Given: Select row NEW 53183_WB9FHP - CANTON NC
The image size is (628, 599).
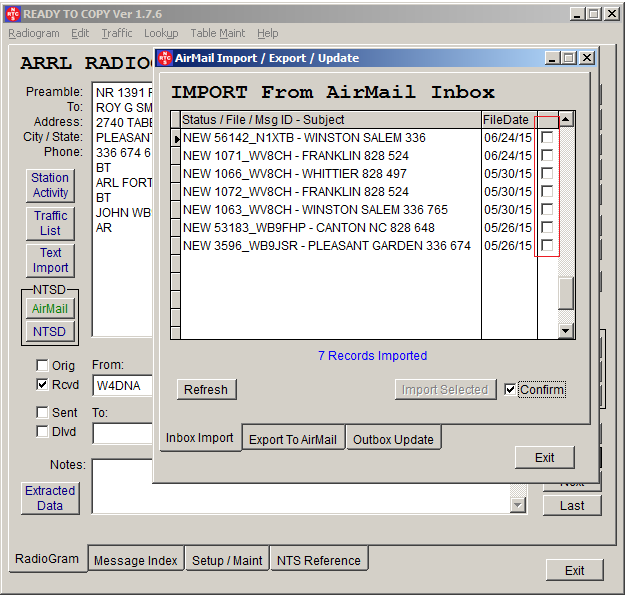Looking at the screenshot, I should 331,228.
